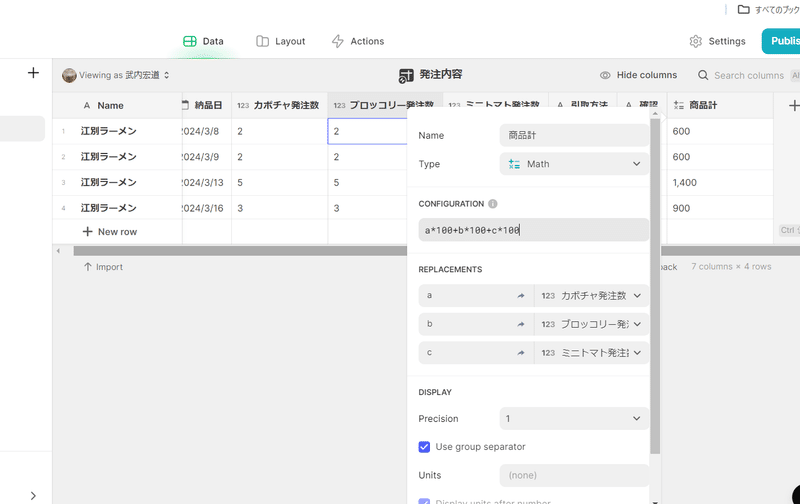This screenshot has height=504, width=800.
Task: Open the すべてのブック bookmarks folder
Action: pyautogui.click(x=768, y=10)
